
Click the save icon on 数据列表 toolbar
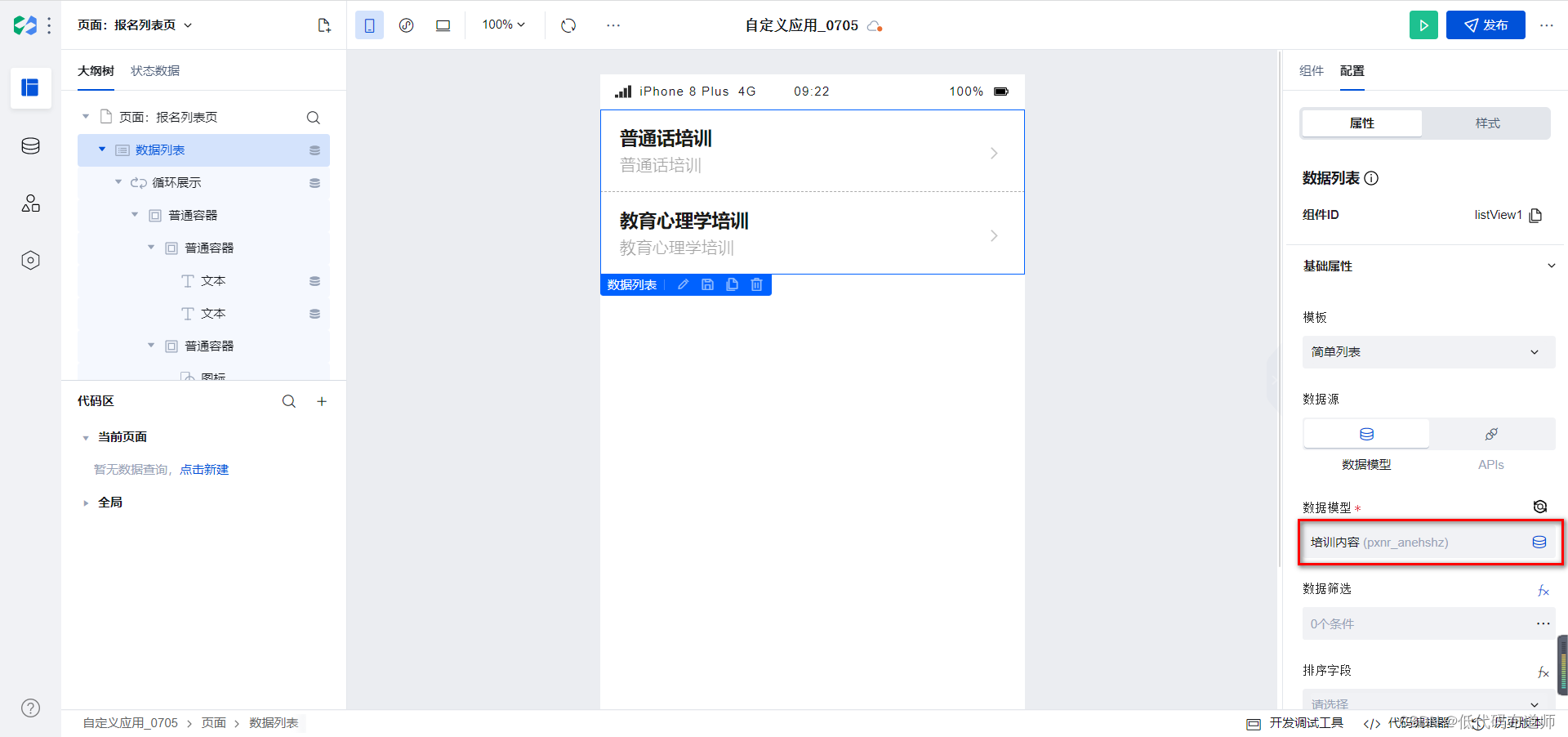pos(708,284)
